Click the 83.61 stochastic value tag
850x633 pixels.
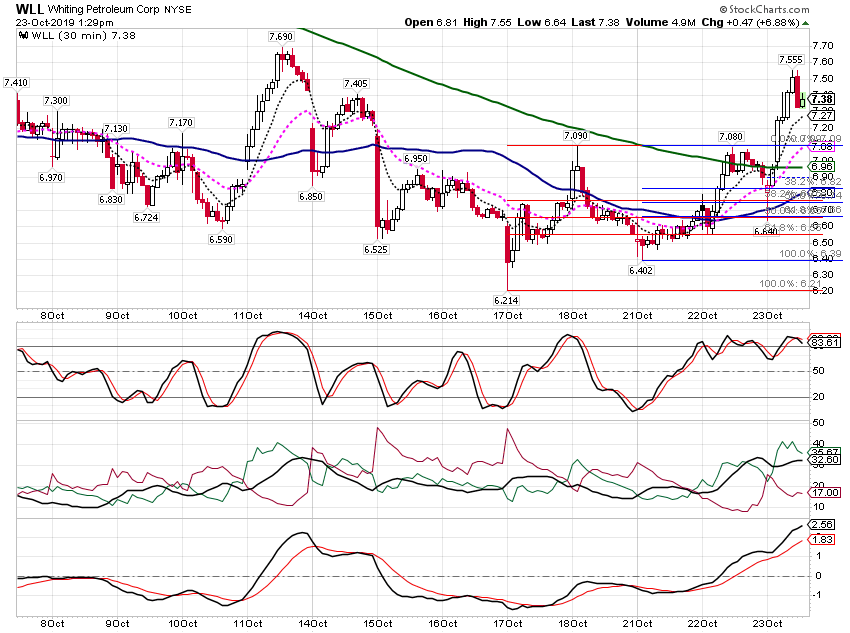[824, 343]
